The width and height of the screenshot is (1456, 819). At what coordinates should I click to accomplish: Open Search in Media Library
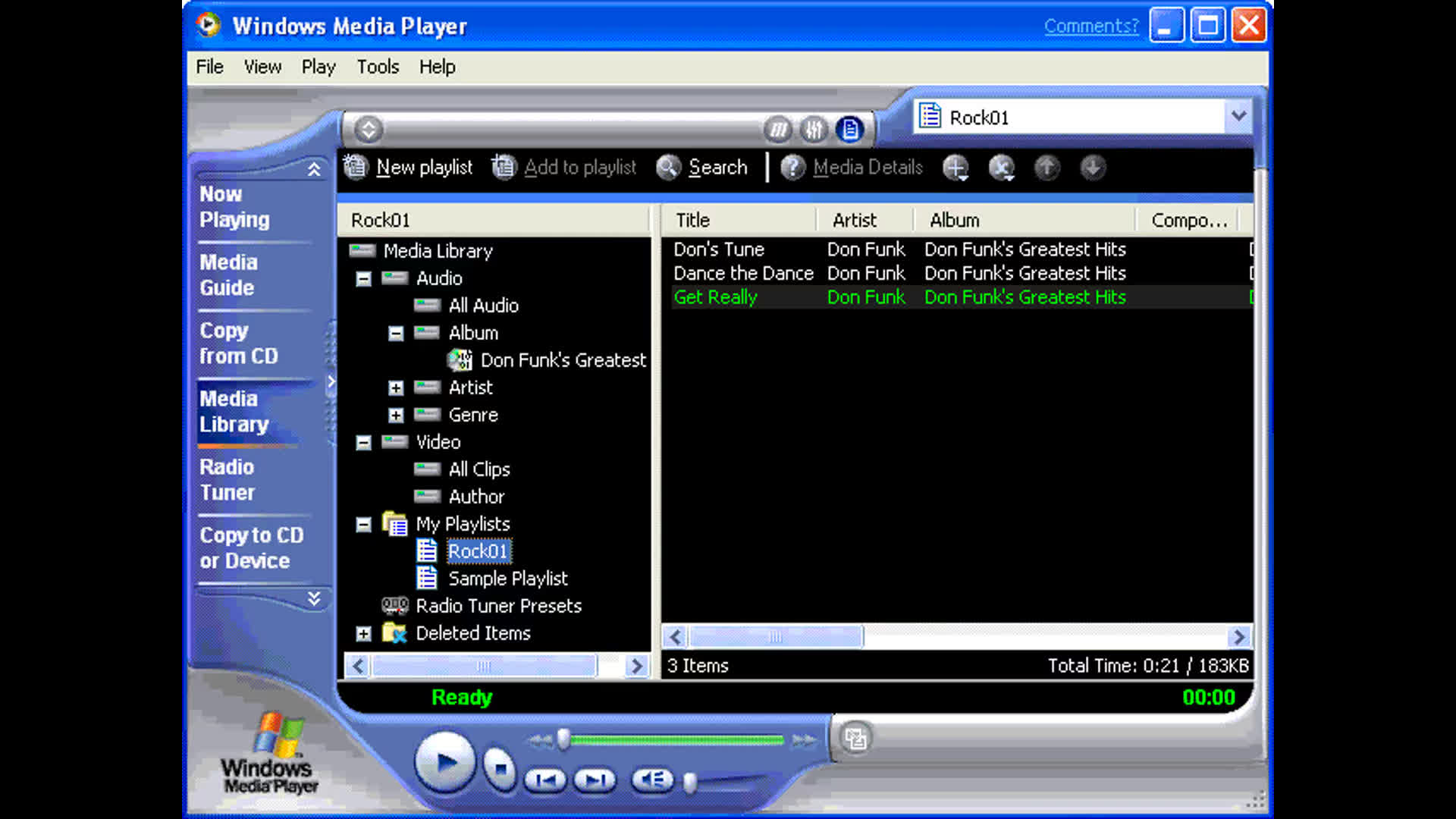tap(702, 167)
